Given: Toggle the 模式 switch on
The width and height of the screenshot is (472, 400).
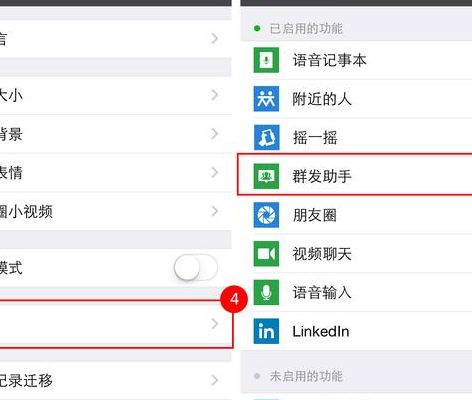Looking at the screenshot, I should [x=196, y=267].
